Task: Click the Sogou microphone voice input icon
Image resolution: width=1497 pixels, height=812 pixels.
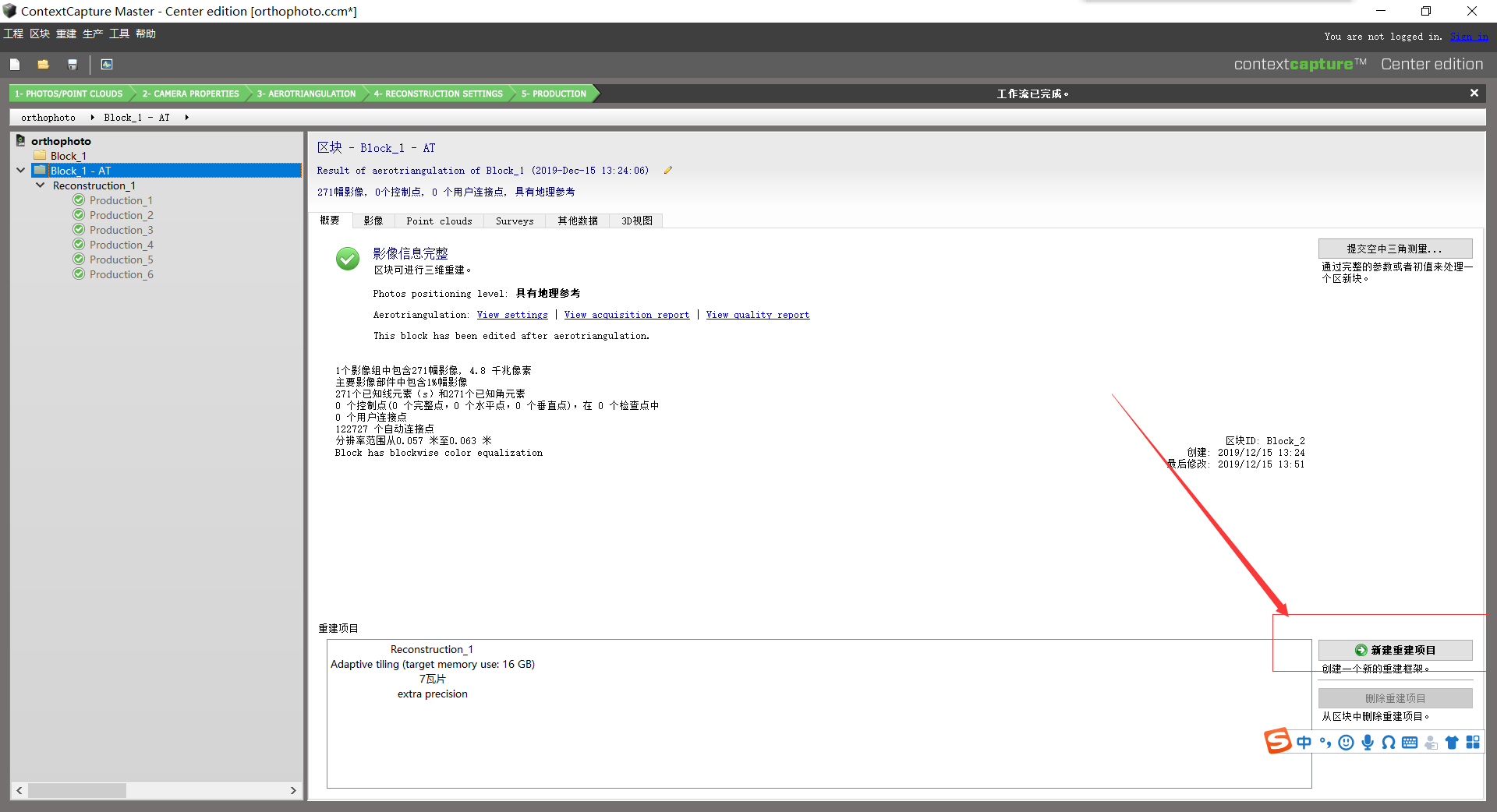Action: [x=1368, y=743]
